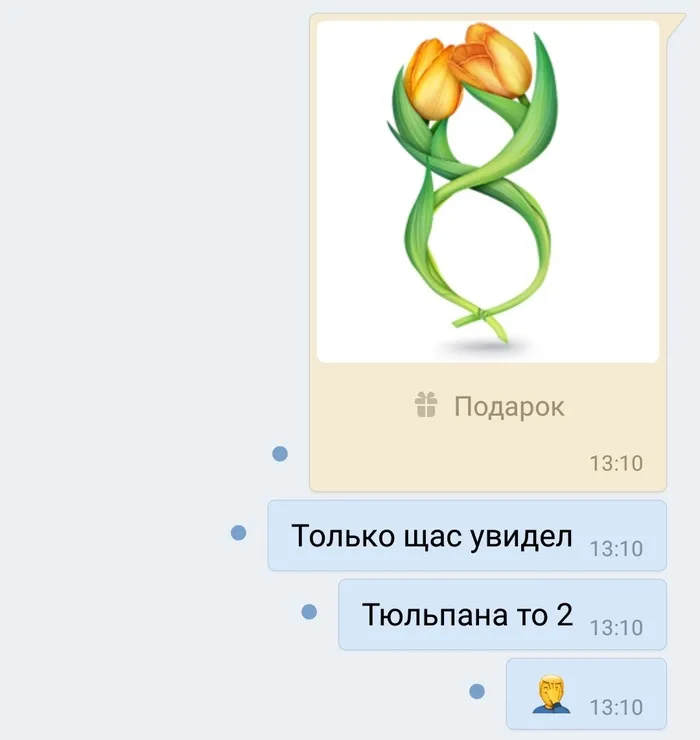Click the gift box icon beside Подарок

click(426, 405)
